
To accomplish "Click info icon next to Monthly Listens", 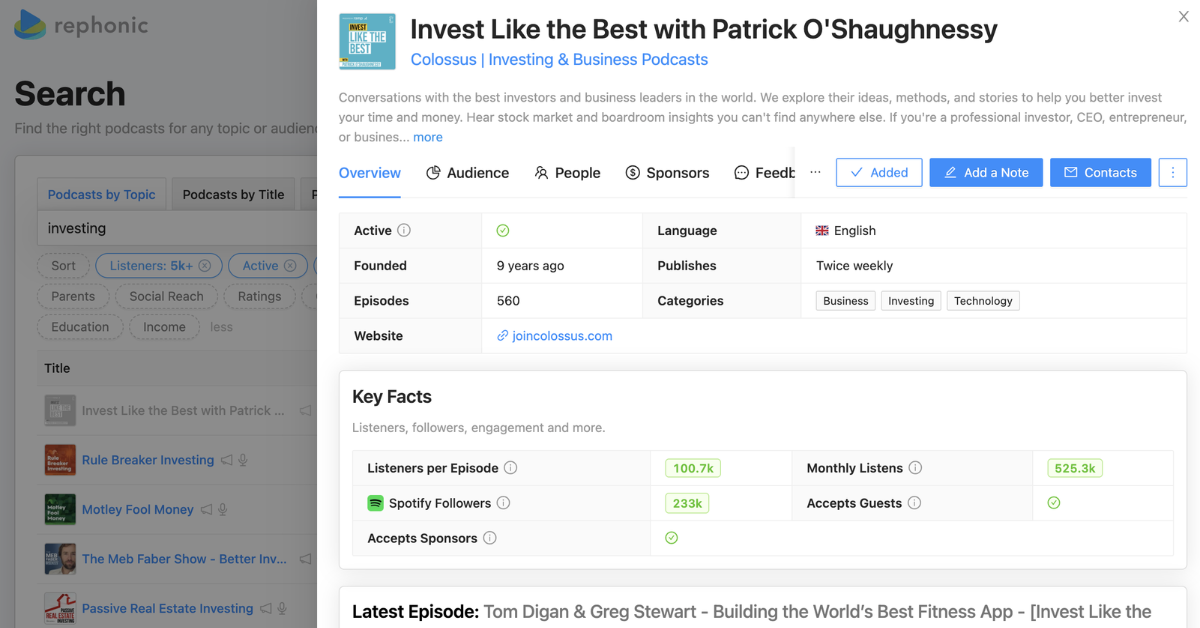I will pyautogui.click(x=915, y=468).
